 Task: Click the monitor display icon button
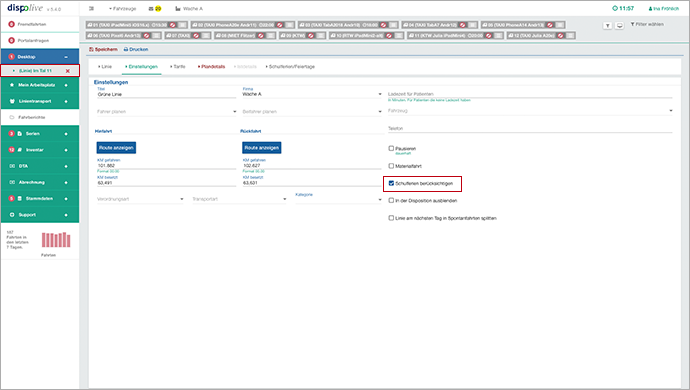point(620,26)
